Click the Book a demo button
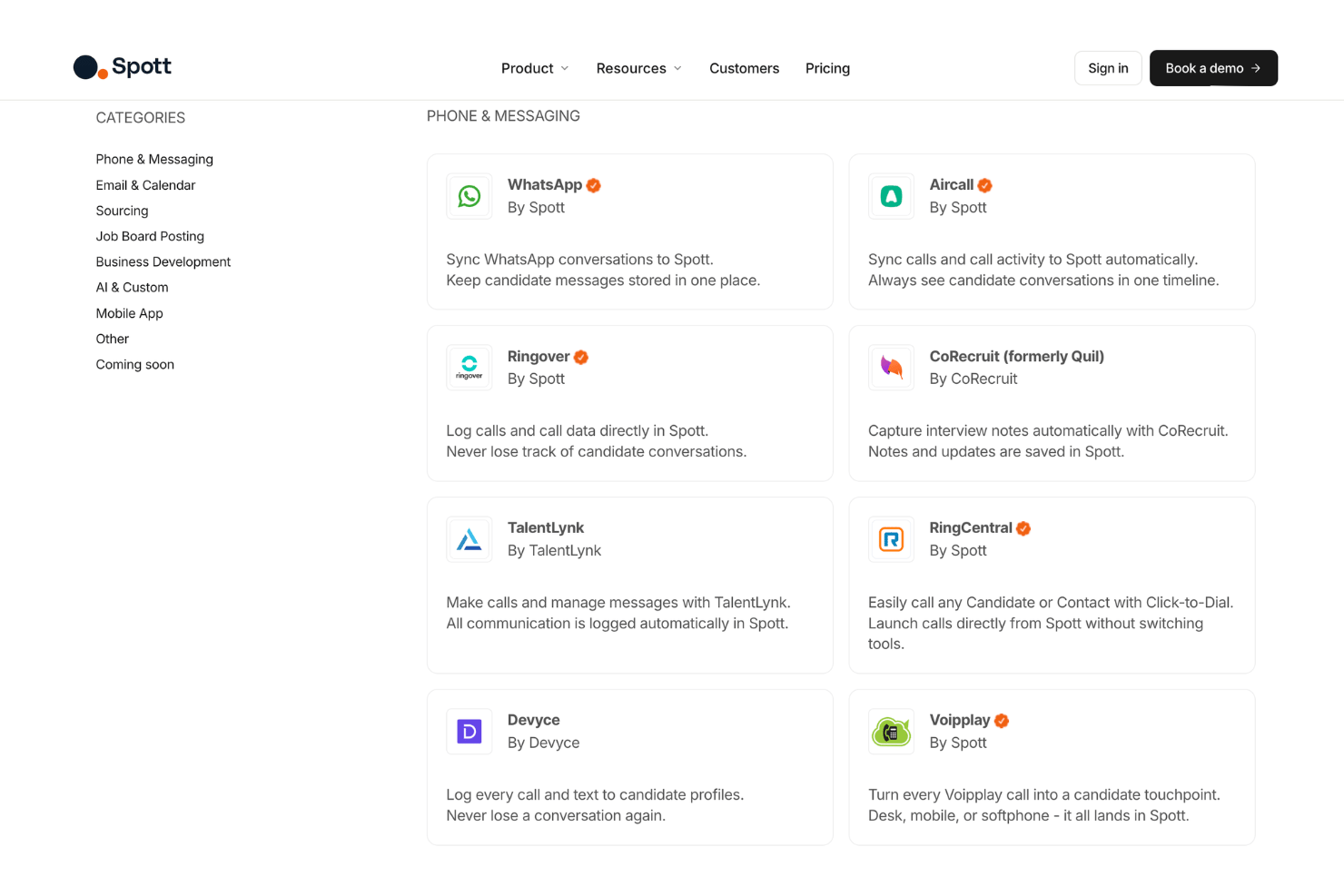1344x896 pixels. point(1213,68)
